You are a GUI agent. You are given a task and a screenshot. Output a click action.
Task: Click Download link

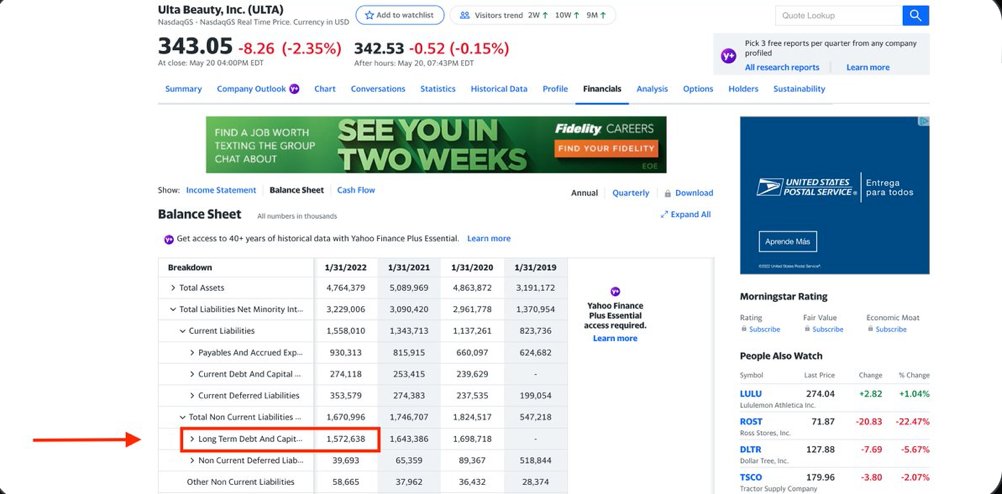pos(694,193)
